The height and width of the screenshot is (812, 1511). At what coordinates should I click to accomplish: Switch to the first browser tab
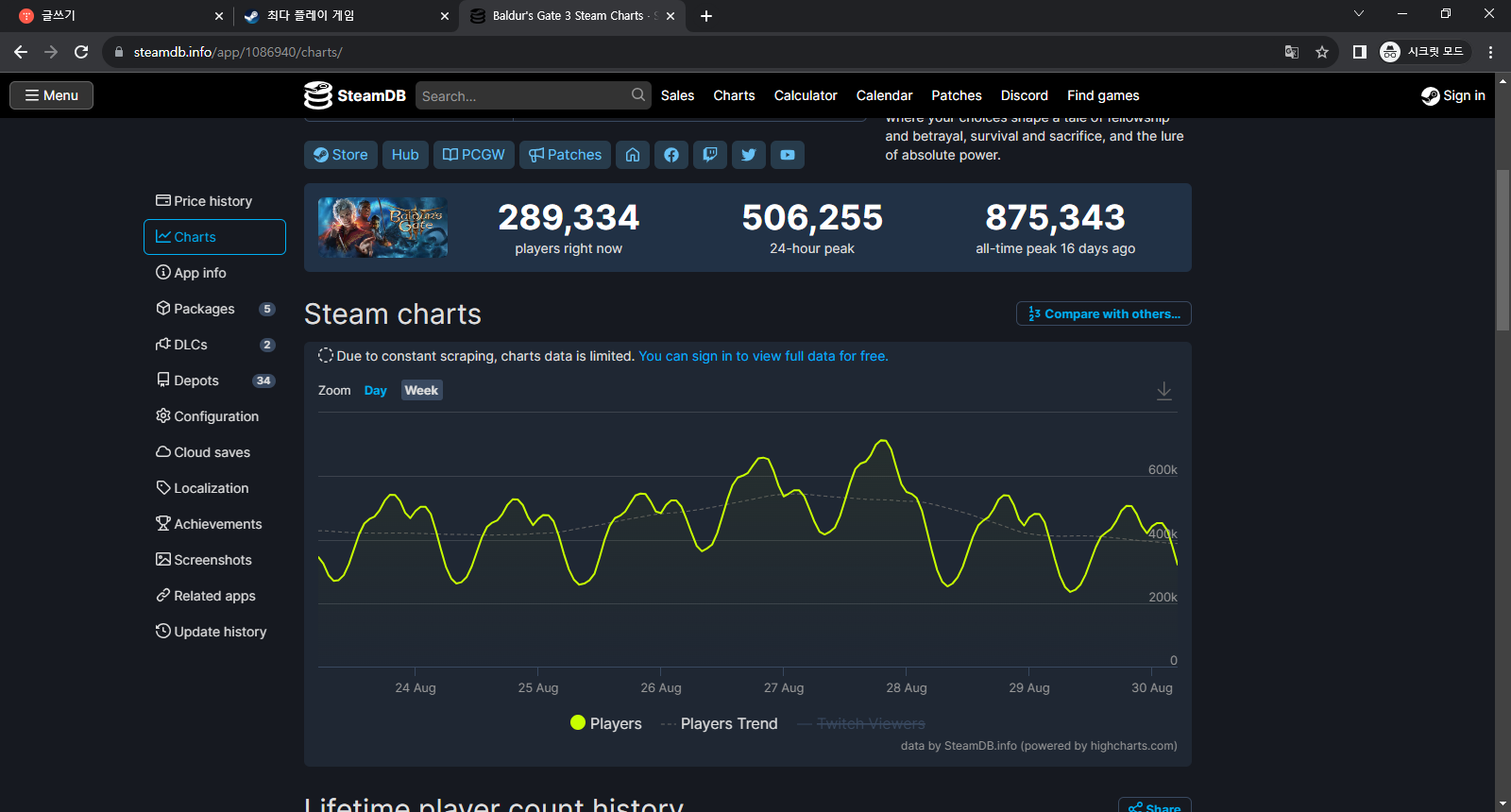[120, 16]
